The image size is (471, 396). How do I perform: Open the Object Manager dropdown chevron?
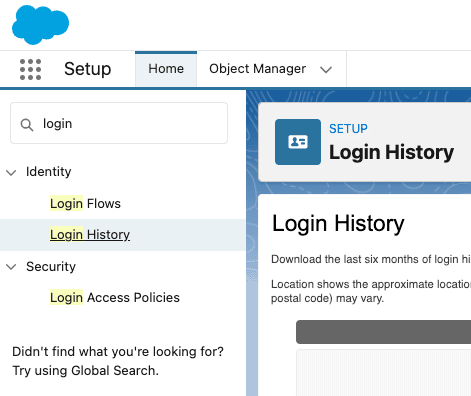[x=326, y=70]
